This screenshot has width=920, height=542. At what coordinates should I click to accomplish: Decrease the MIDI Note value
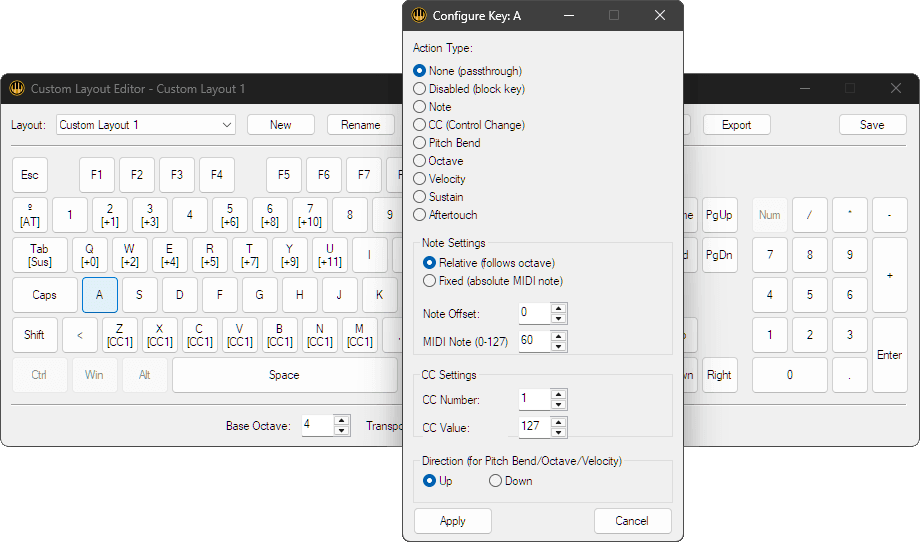tap(559, 346)
